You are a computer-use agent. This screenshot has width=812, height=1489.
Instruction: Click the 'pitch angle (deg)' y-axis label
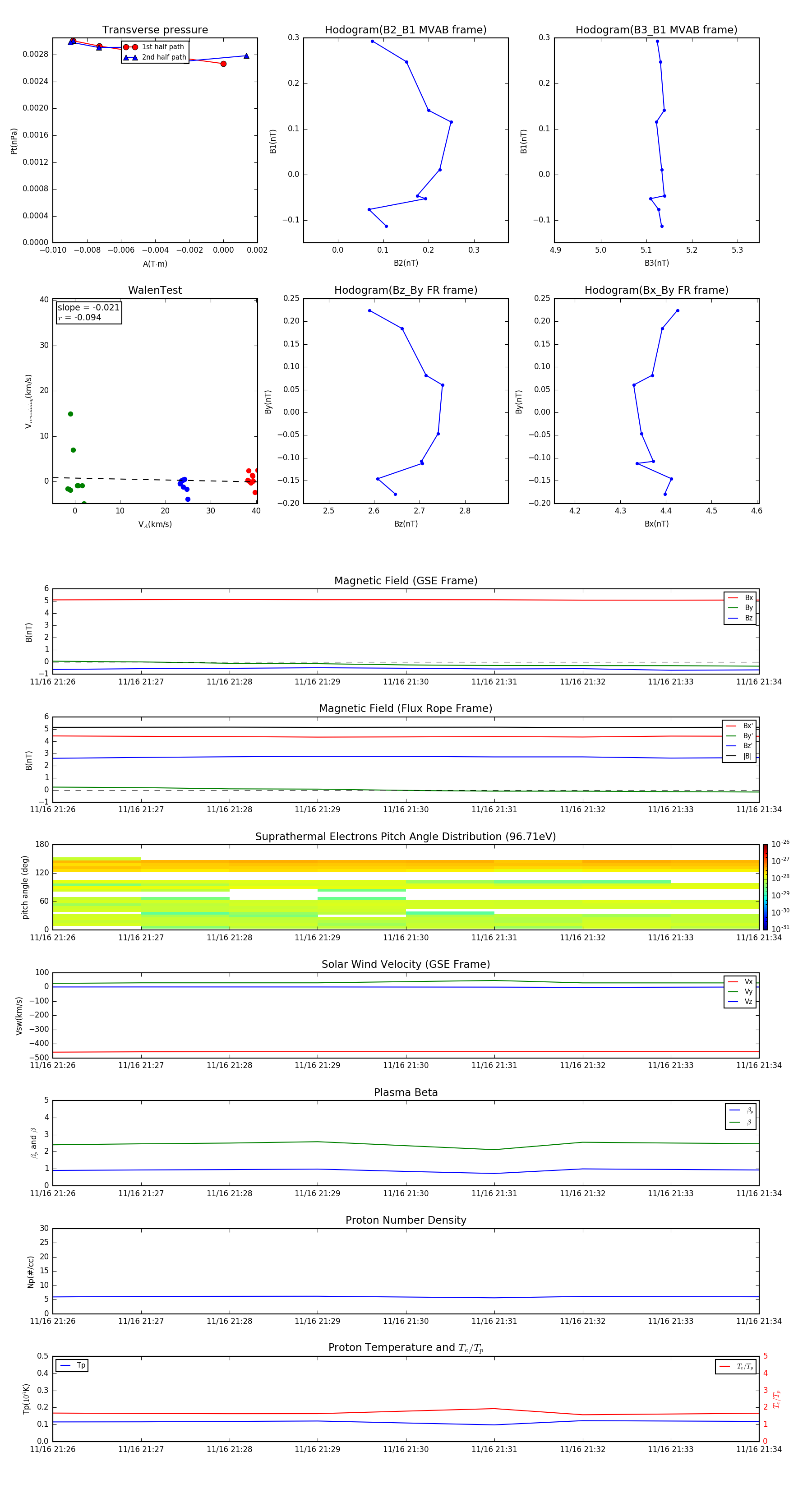pos(25,887)
